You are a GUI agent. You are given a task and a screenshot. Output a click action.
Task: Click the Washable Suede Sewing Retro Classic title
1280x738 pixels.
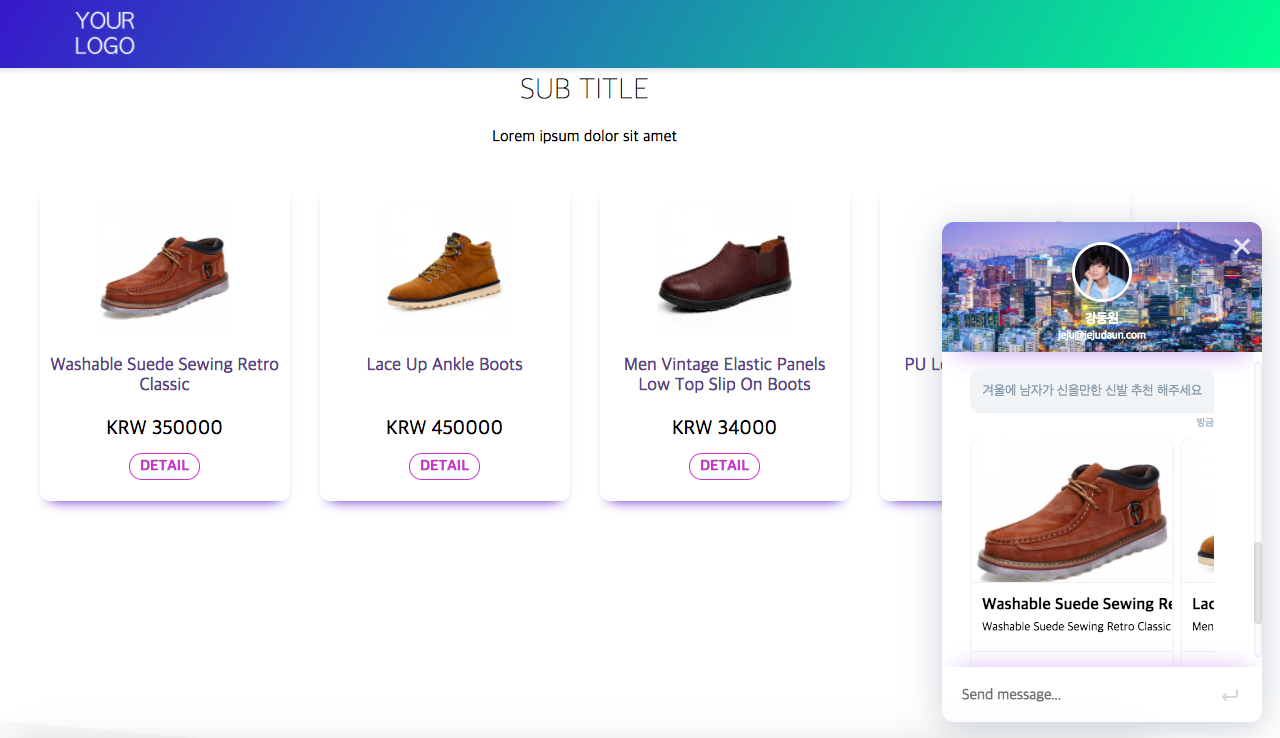[165, 374]
